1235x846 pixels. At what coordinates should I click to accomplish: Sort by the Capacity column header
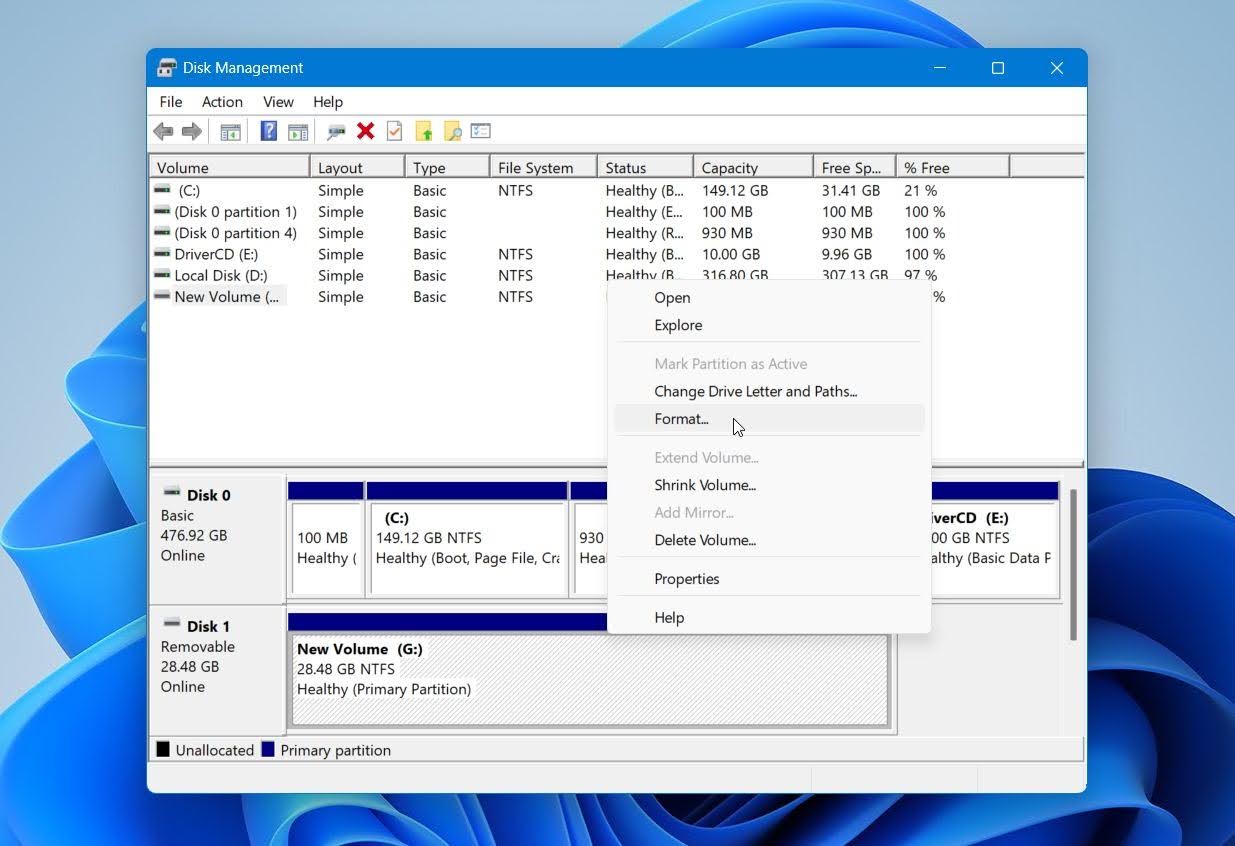[752, 168]
